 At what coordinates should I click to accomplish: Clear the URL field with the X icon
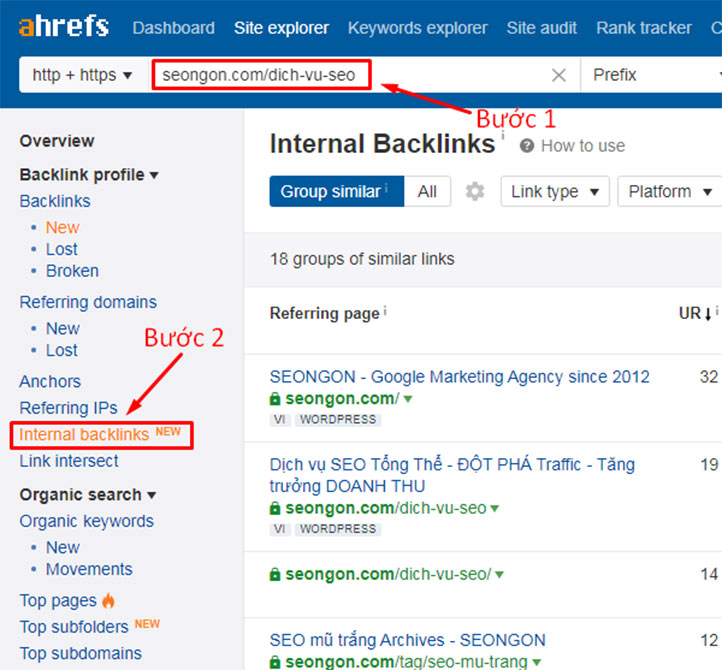pos(559,75)
